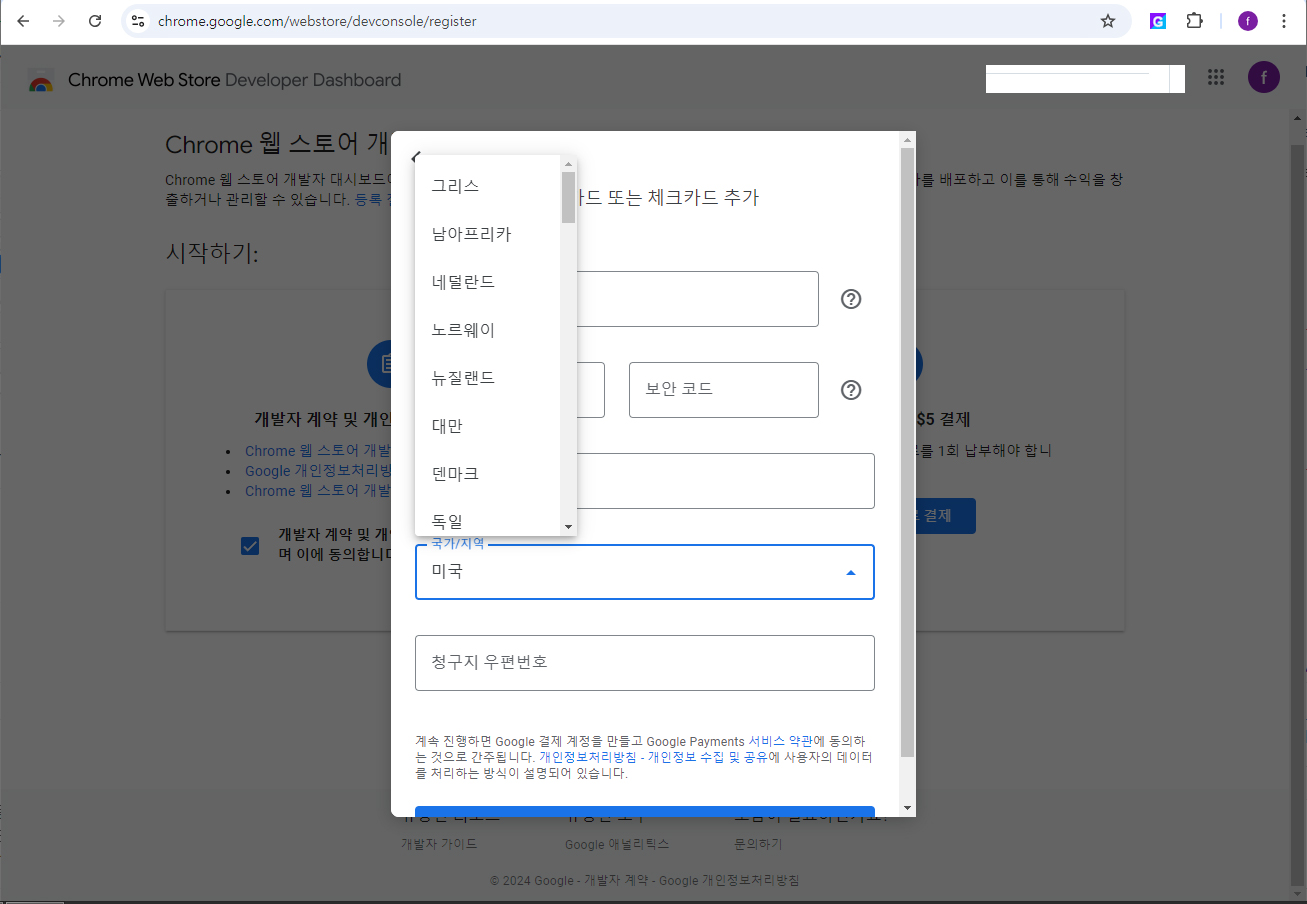This screenshot has height=904, width=1307.
Task: Open the 서비스 약관 link
Action: coord(781,742)
